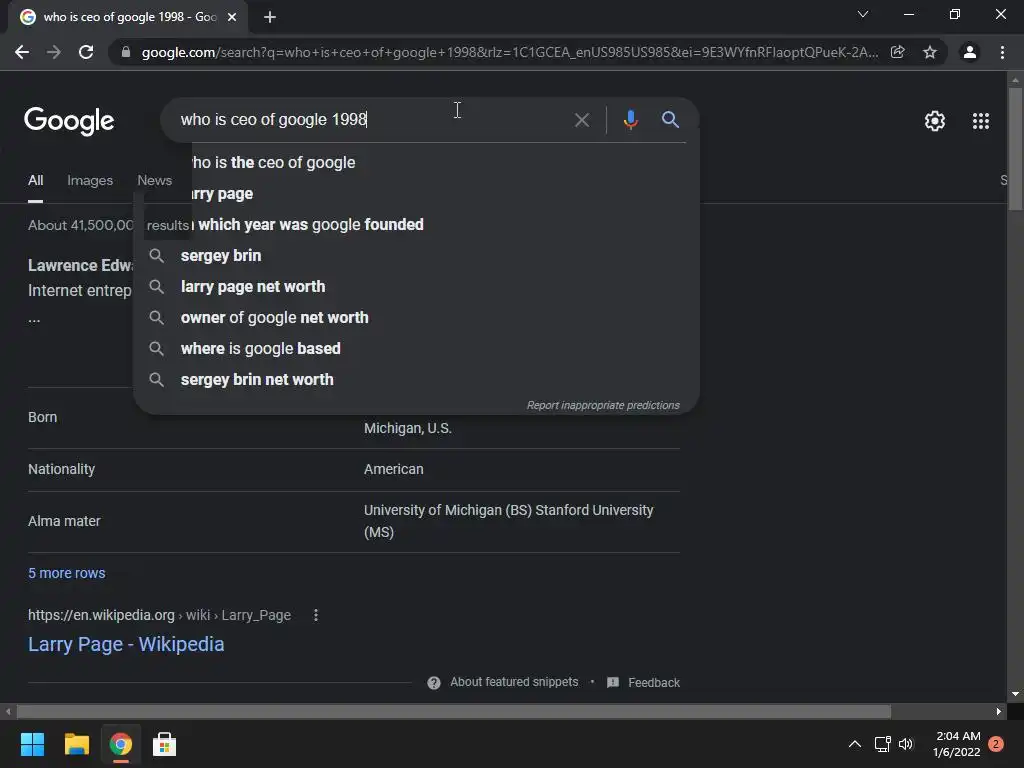Click the magnifier icon beside 'where is google based'
Screen dimensions: 1024x768
(x=156, y=349)
